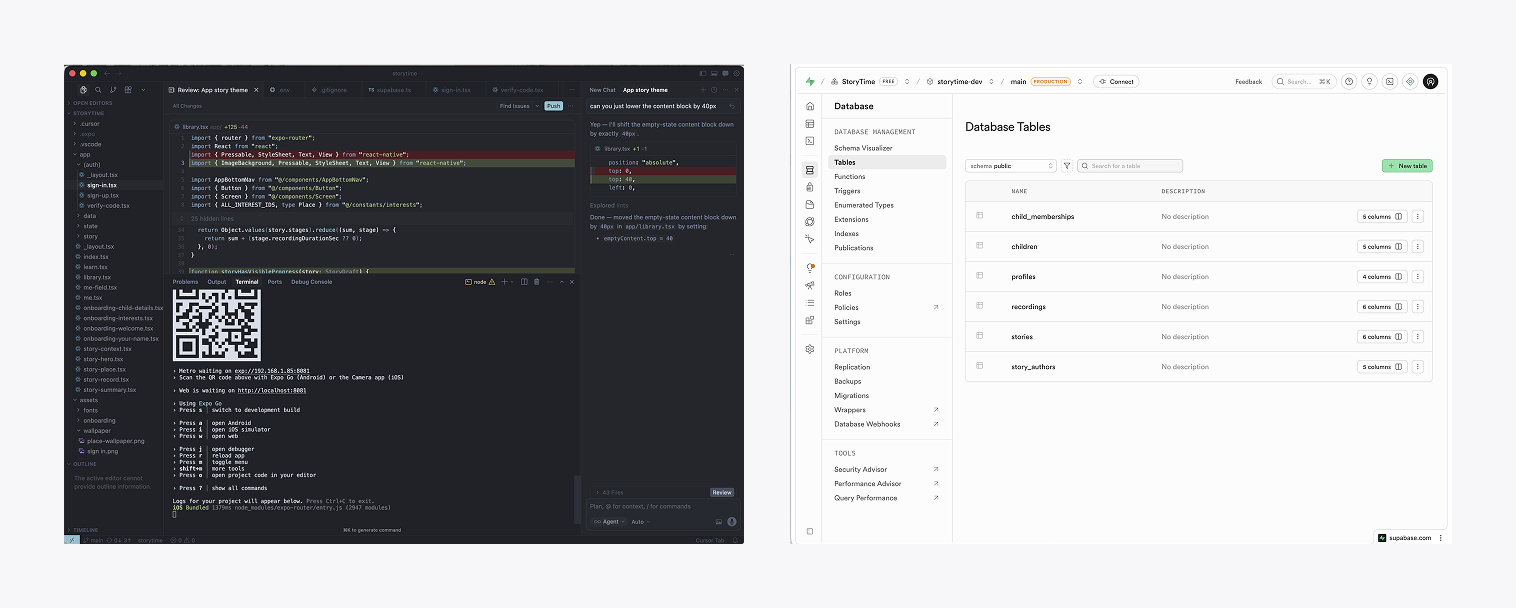Open chat history clock icon in Cursor
The image size is (1516, 608).
coord(714,90)
